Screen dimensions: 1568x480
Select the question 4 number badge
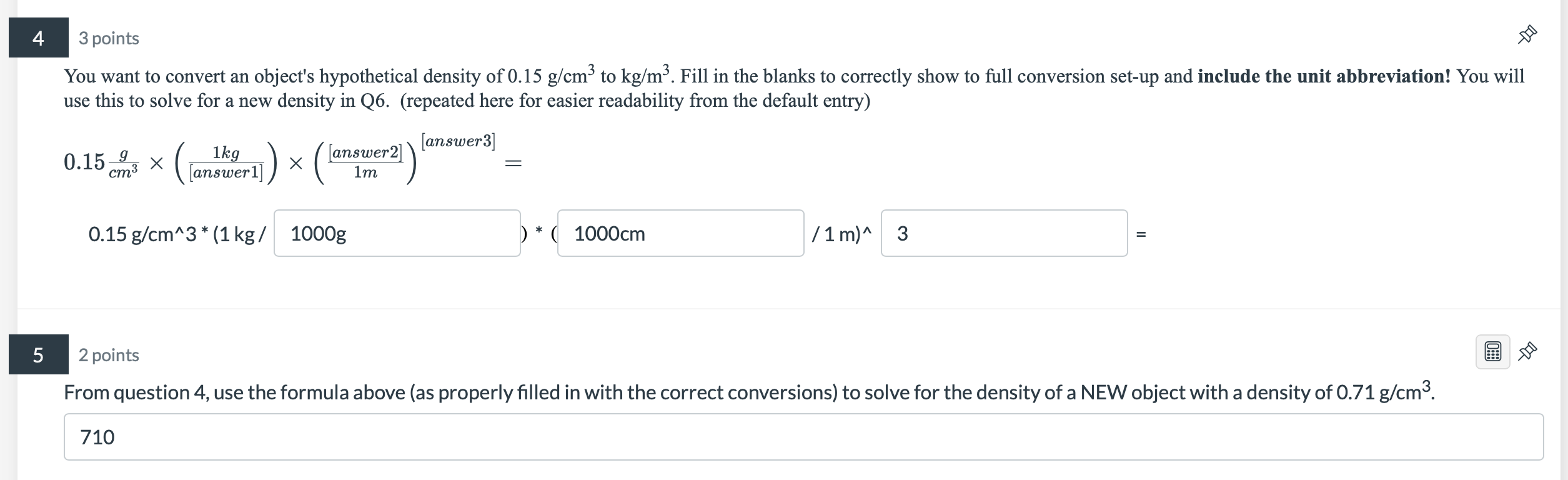(x=38, y=37)
